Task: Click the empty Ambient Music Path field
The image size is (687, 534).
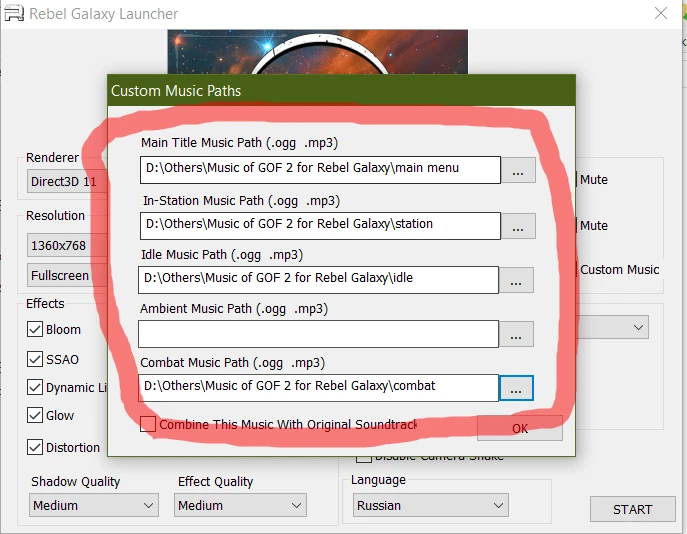Action: 319,334
